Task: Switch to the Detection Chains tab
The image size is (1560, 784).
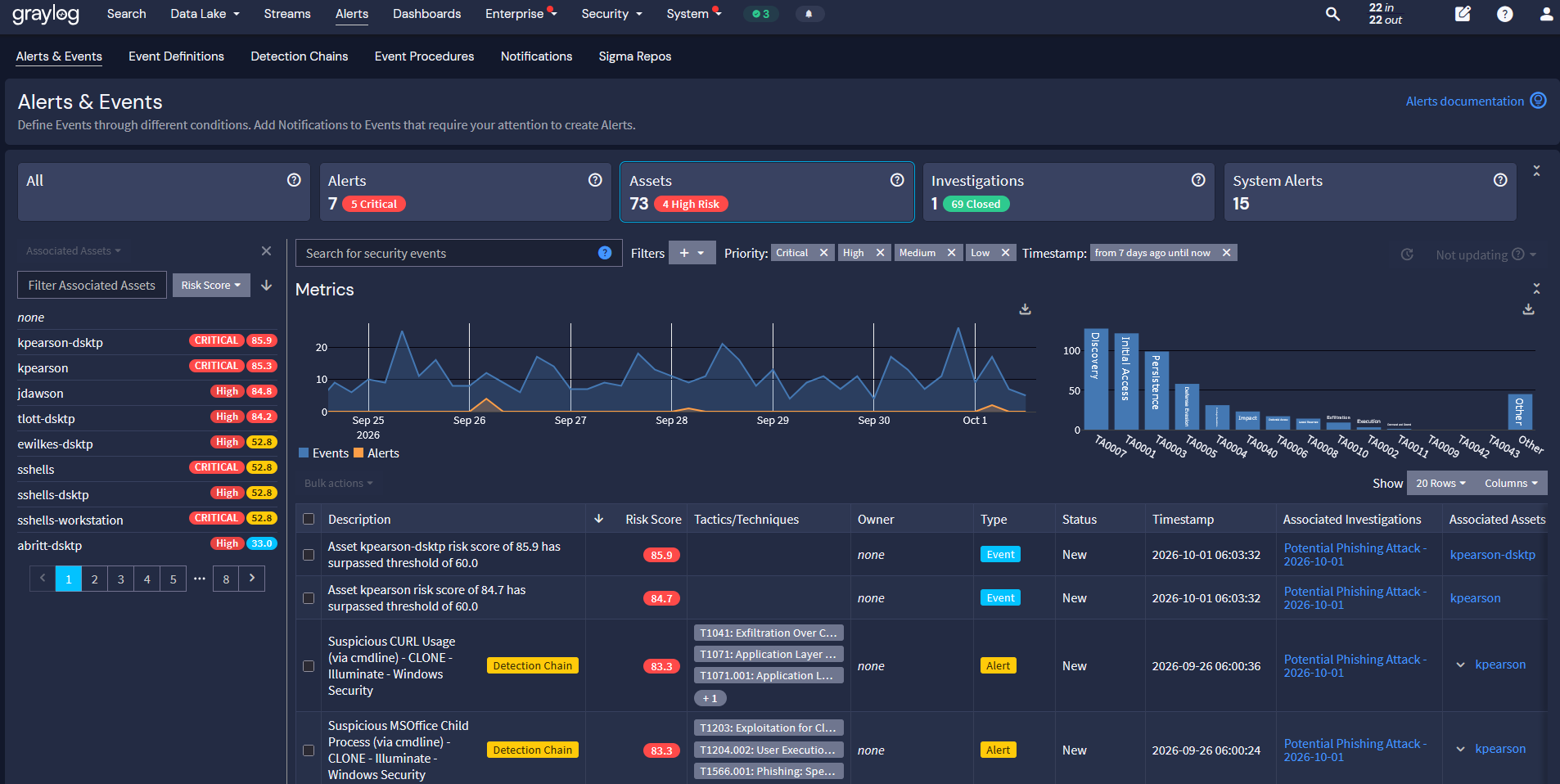Action: [300, 56]
